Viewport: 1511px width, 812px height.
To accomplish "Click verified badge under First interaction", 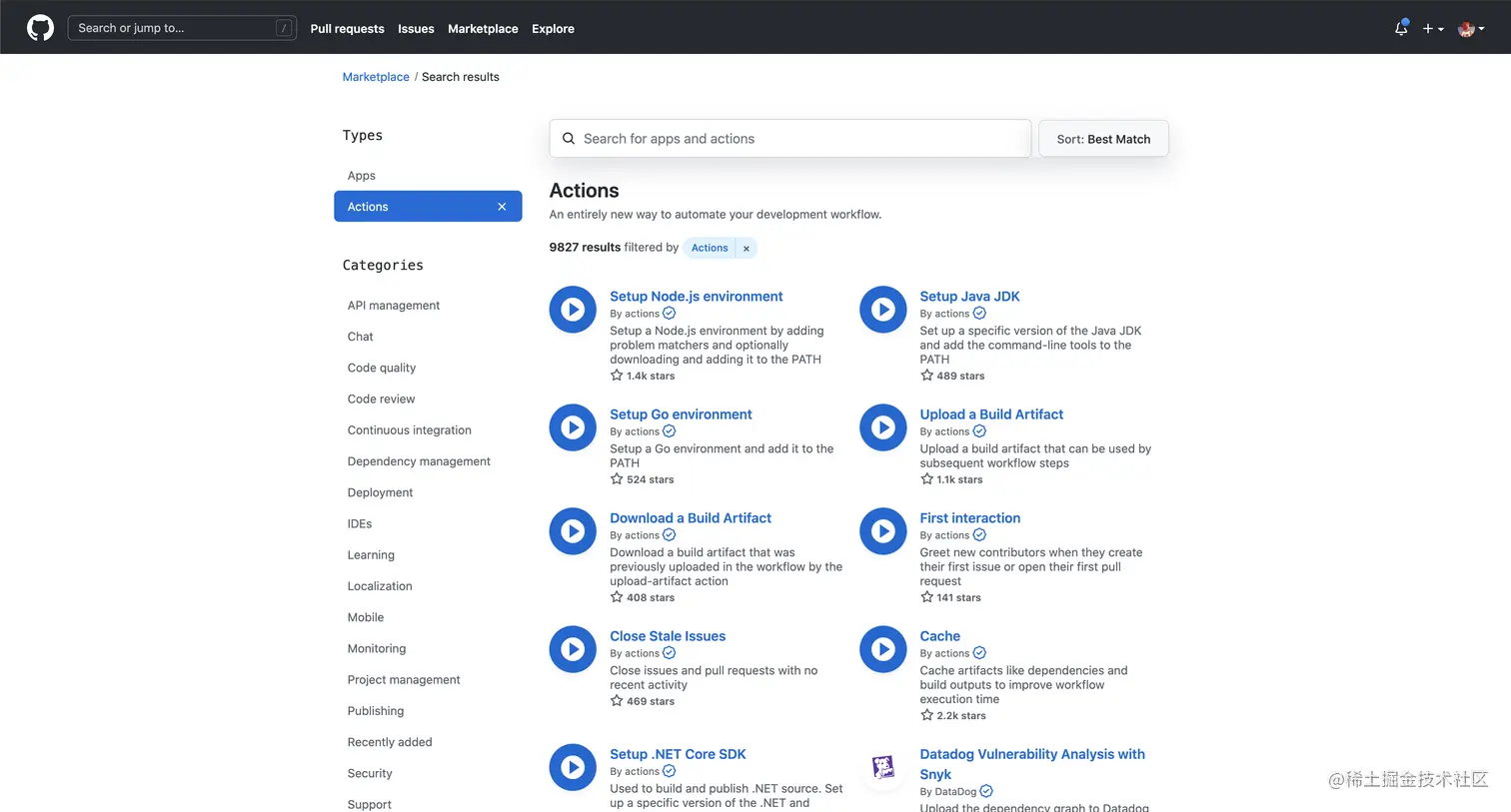I will tap(979, 535).
